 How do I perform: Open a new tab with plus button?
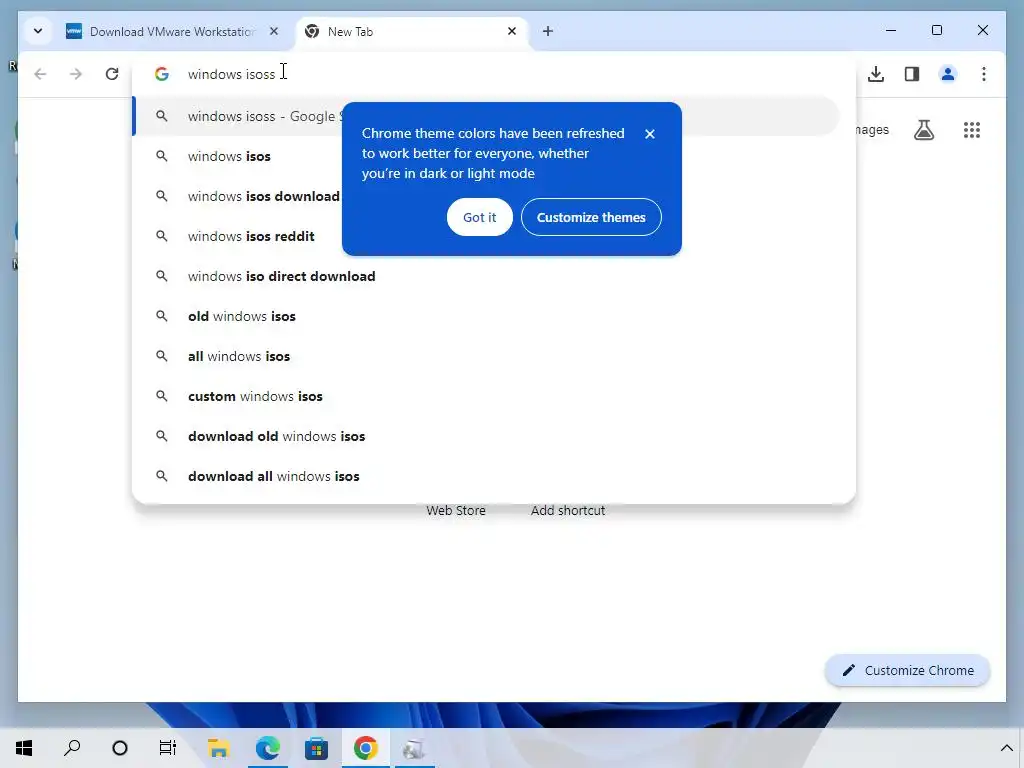click(548, 31)
